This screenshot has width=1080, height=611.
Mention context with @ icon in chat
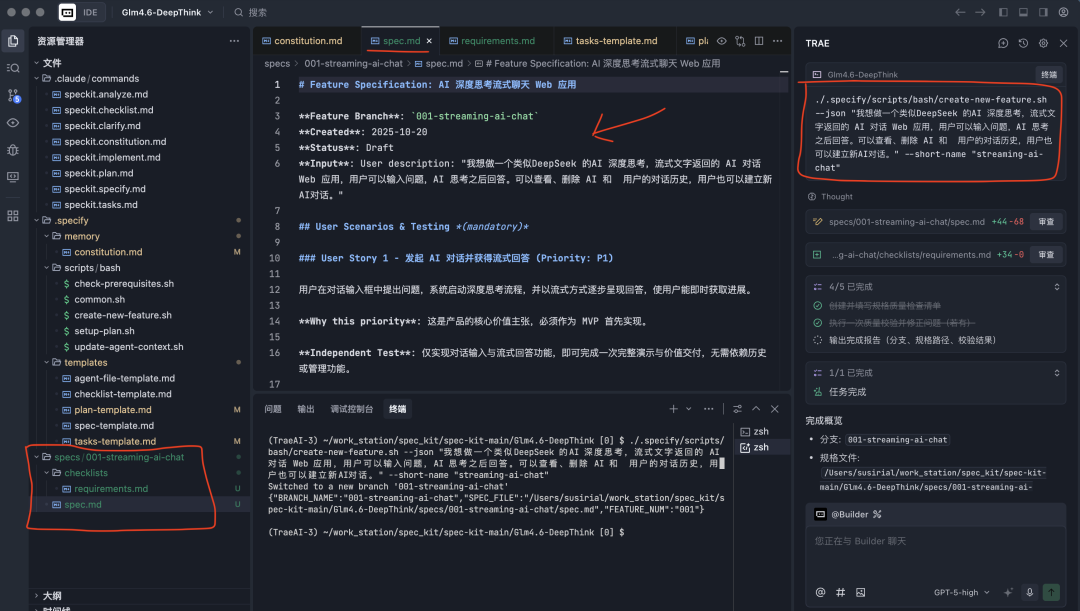click(x=820, y=592)
